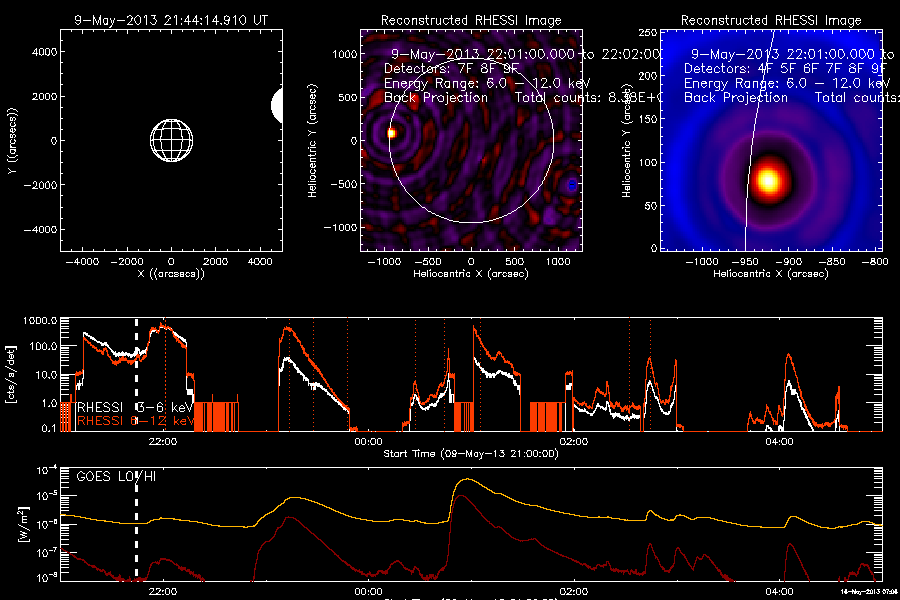Click the middle image "Back Projection" label
This screenshot has height=600, width=900.
click(x=436, y=98)
